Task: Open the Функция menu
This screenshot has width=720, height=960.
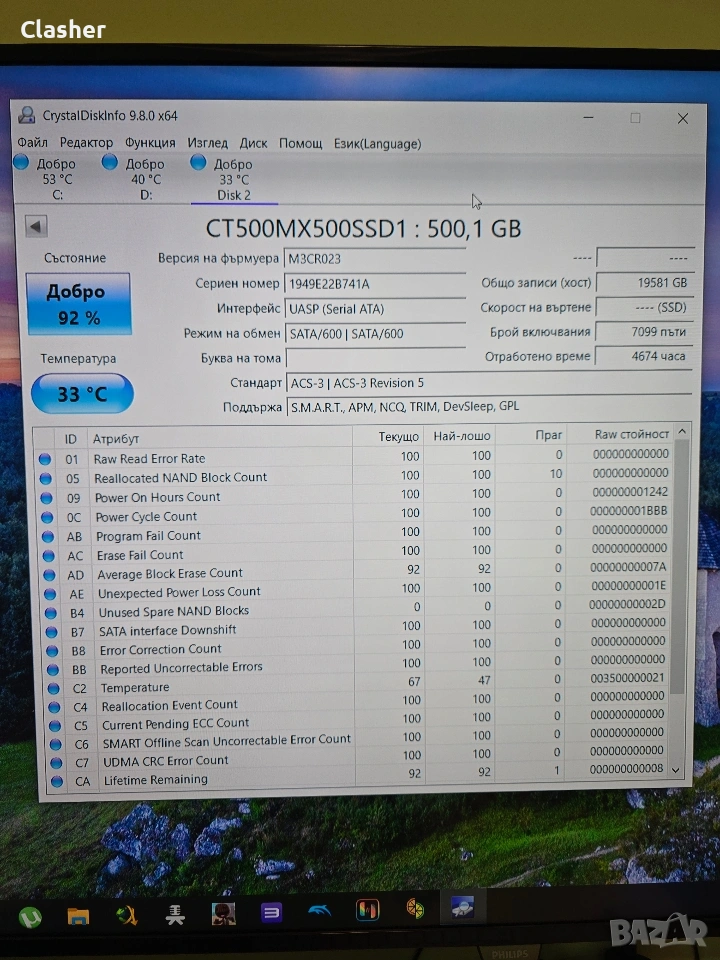Action: [150, 143]
